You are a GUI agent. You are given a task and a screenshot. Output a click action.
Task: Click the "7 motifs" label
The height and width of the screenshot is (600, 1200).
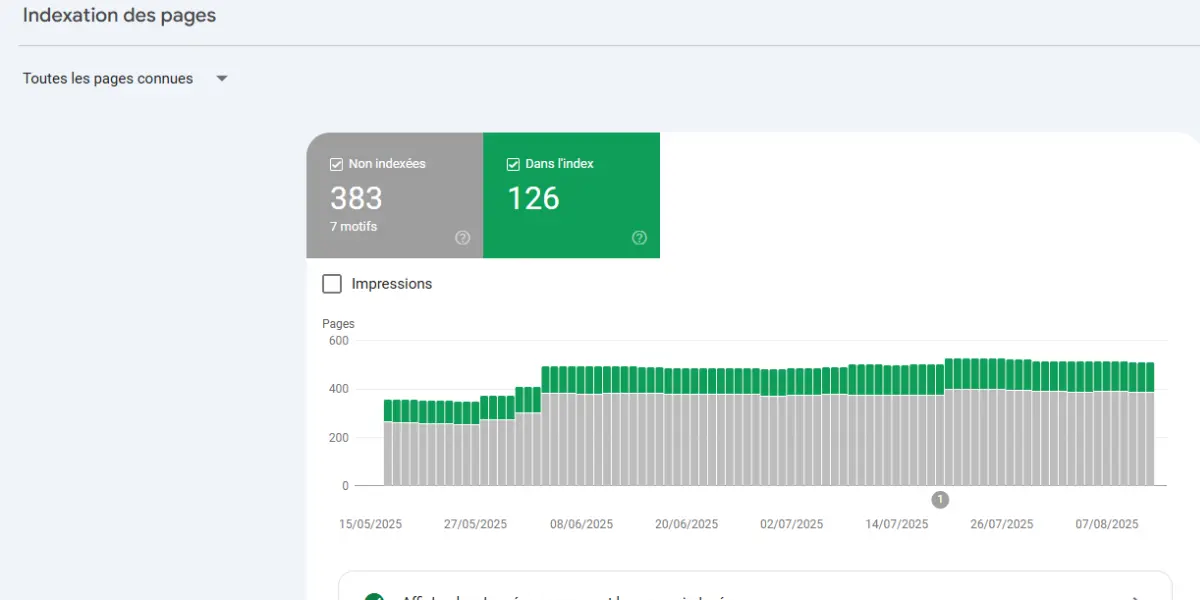coord(352,226)
